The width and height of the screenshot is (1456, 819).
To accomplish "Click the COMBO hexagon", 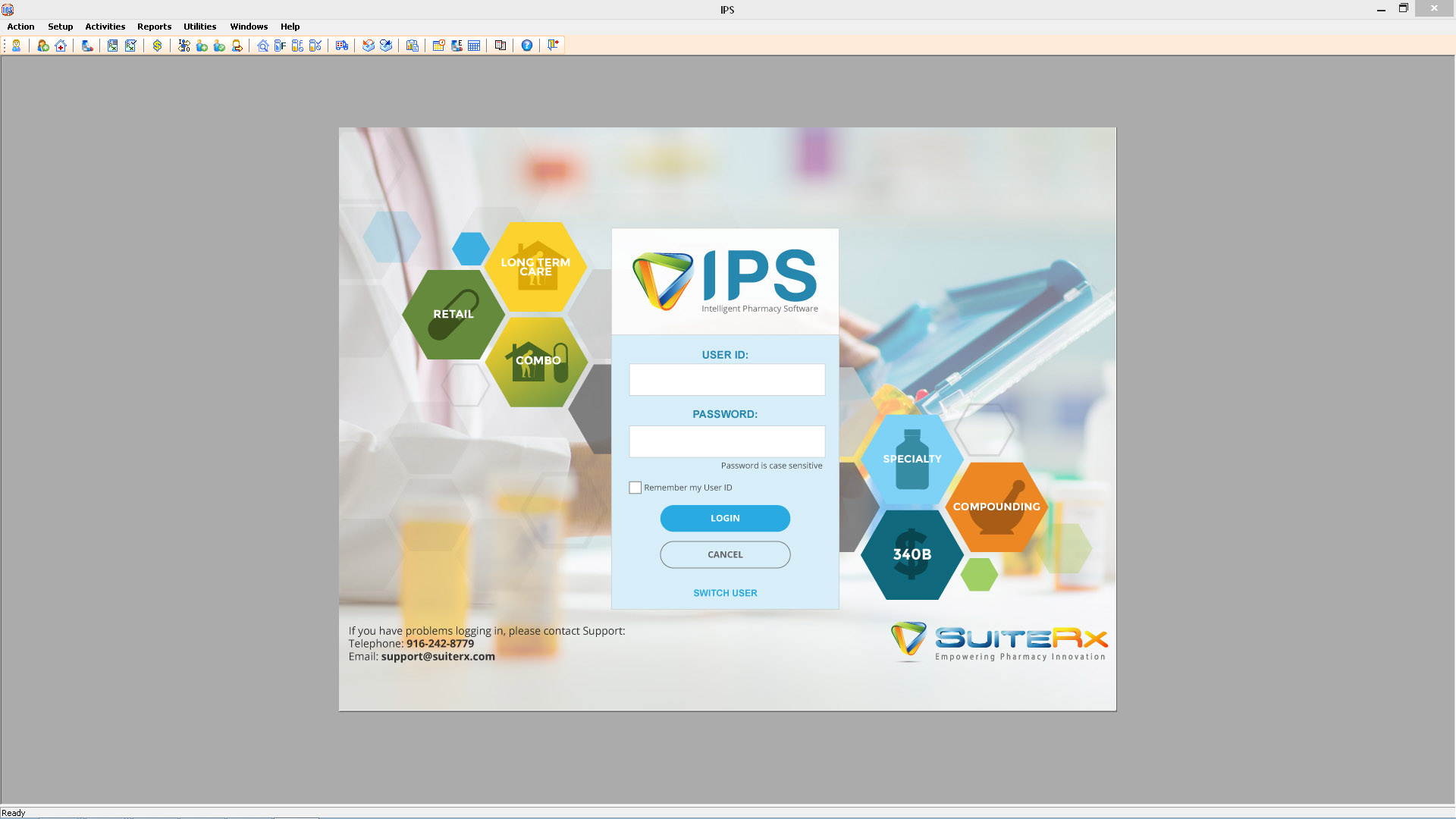I will (x=538, y=361).
